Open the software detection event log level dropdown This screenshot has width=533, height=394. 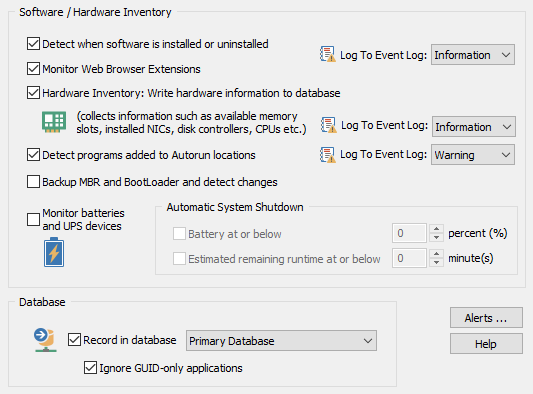tap(472, 54)
